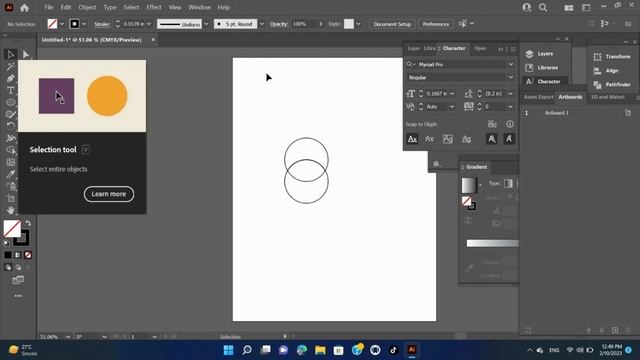Open File Explorer from the taskbar
640x360 pixels.
320,350
